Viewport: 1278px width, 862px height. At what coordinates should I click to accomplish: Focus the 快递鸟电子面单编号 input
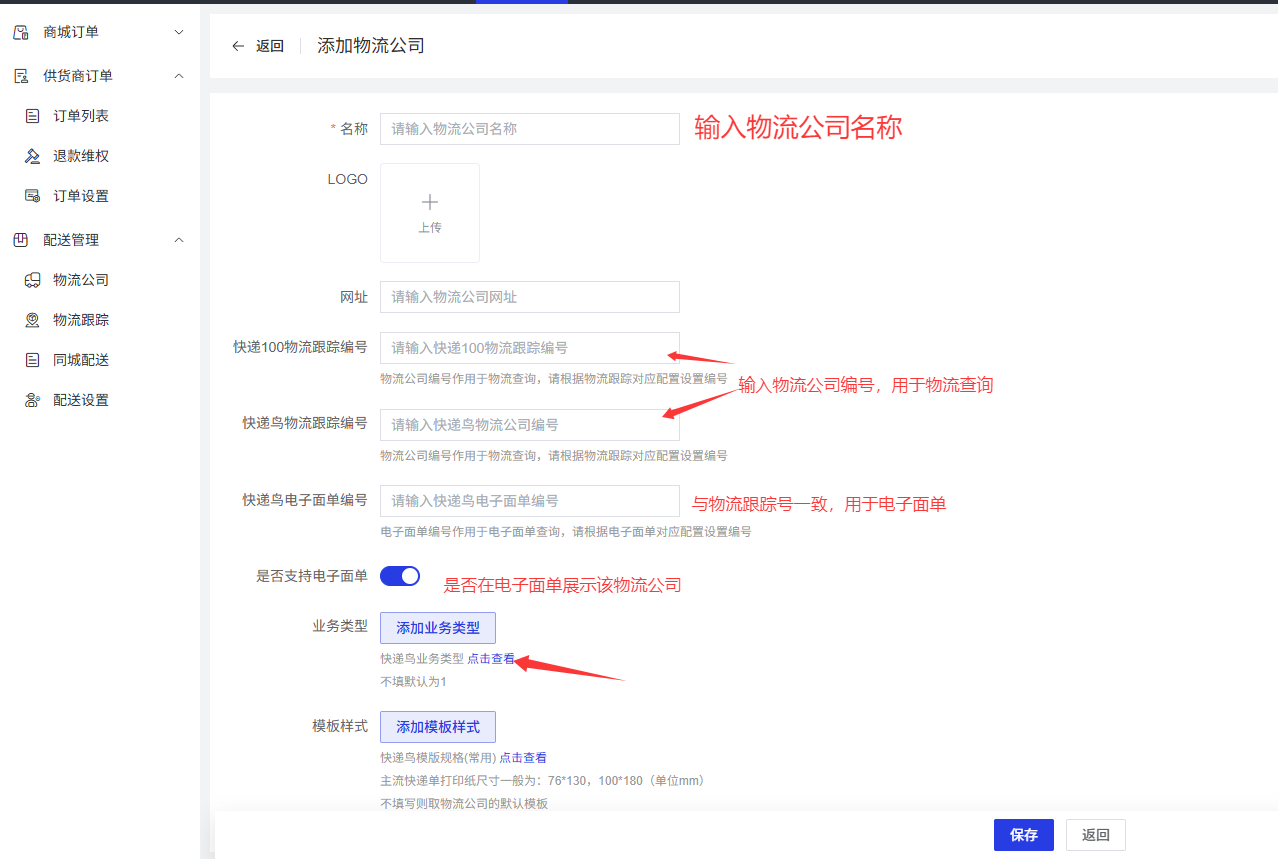530,501
